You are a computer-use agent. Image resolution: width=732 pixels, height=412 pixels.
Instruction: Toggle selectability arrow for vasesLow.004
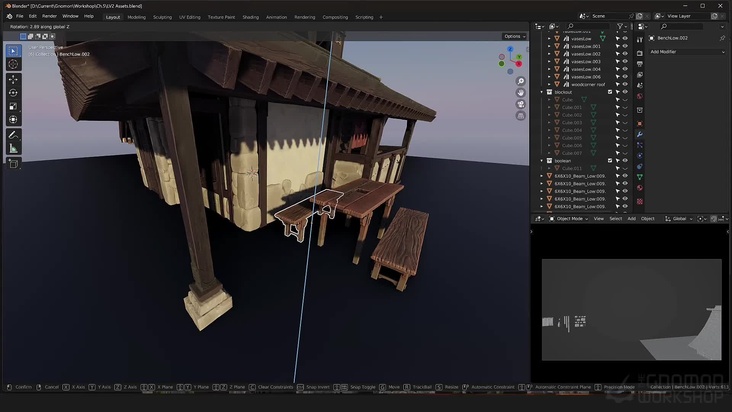tap(618, 69)
